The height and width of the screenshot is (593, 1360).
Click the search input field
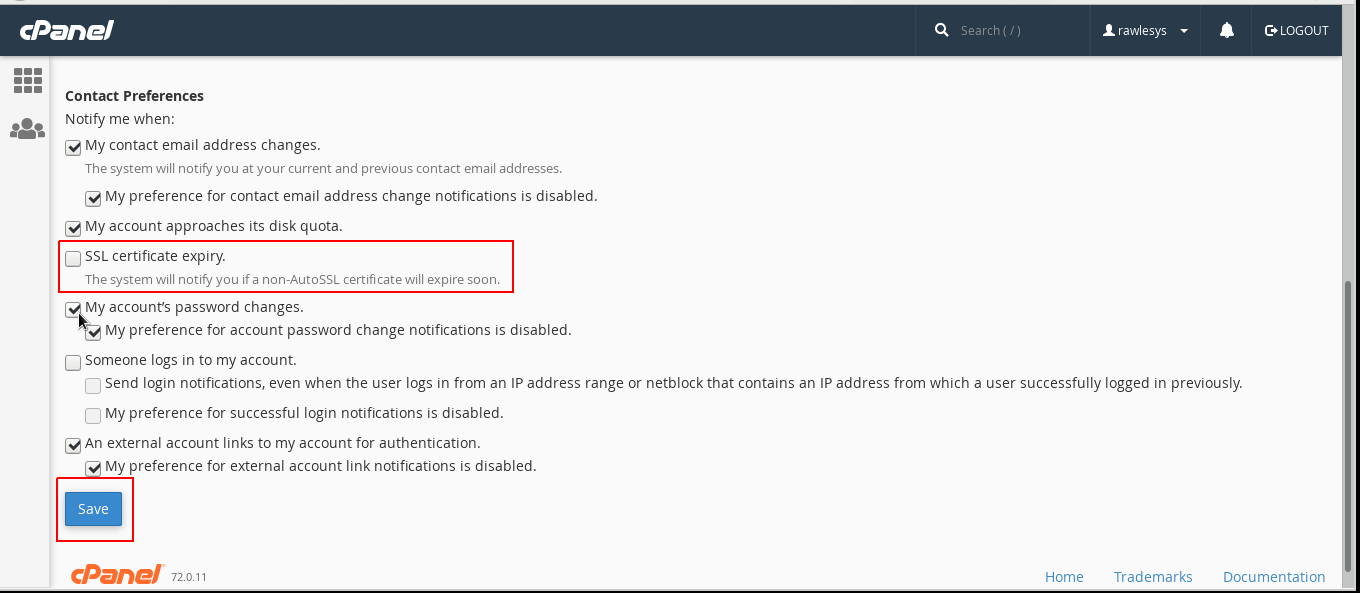1000,29
